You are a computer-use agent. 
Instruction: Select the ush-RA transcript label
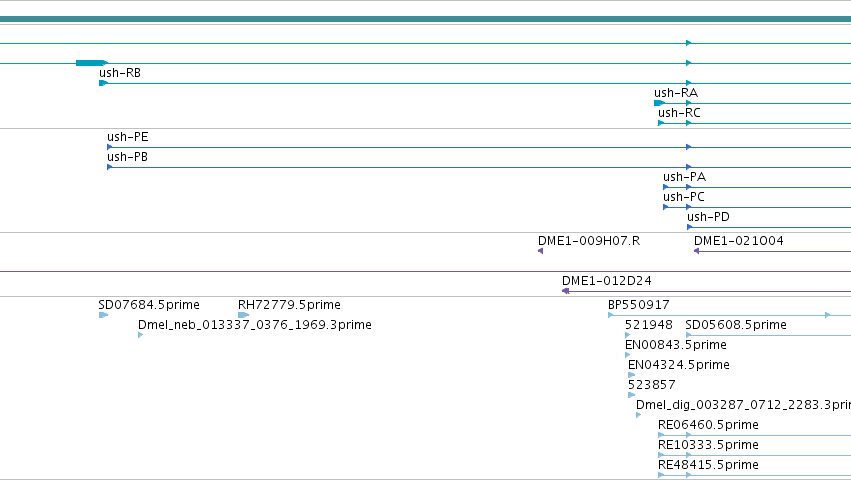(x=676, y=93)
